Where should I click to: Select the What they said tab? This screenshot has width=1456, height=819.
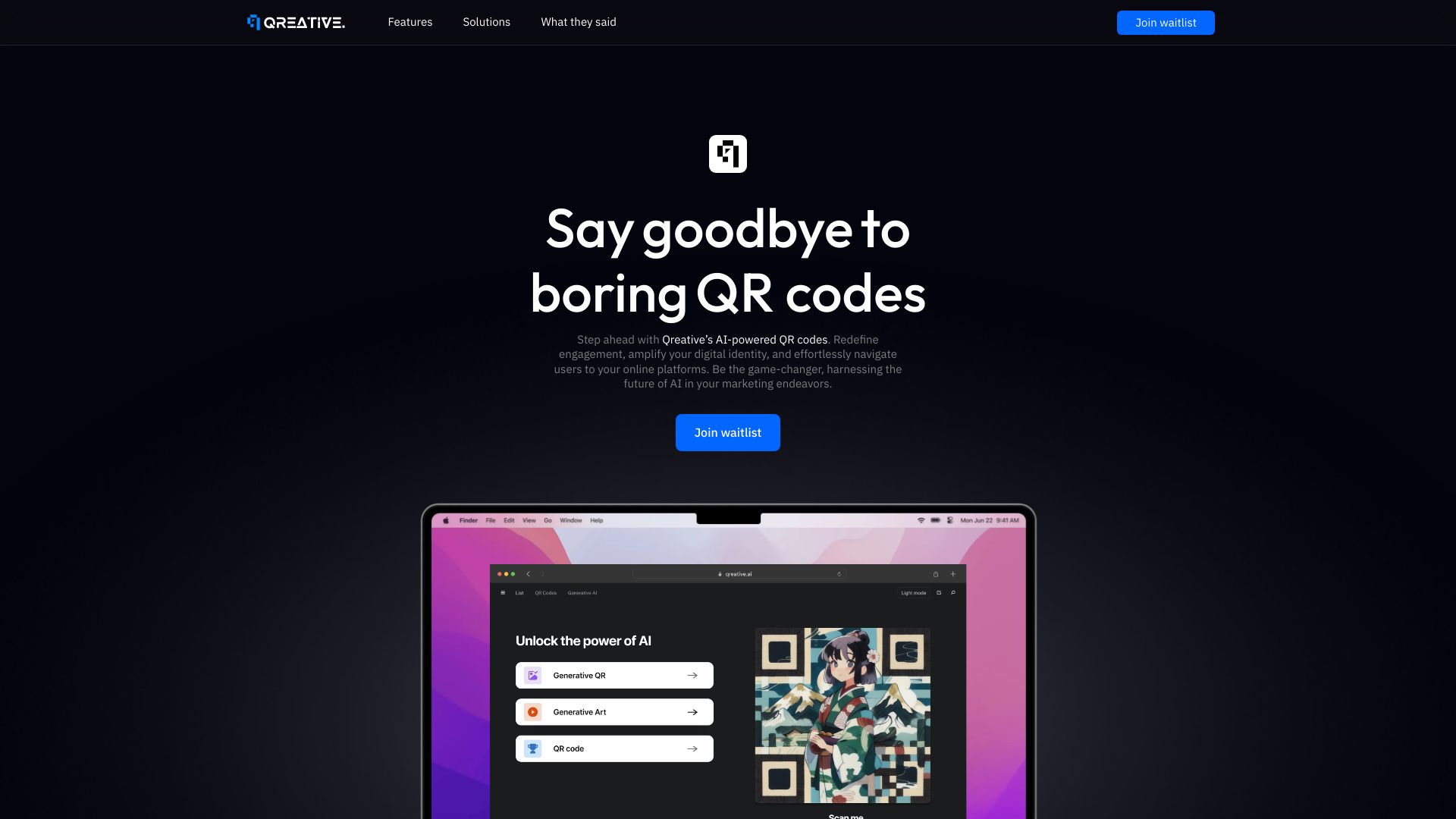click(x=578, y=22)
